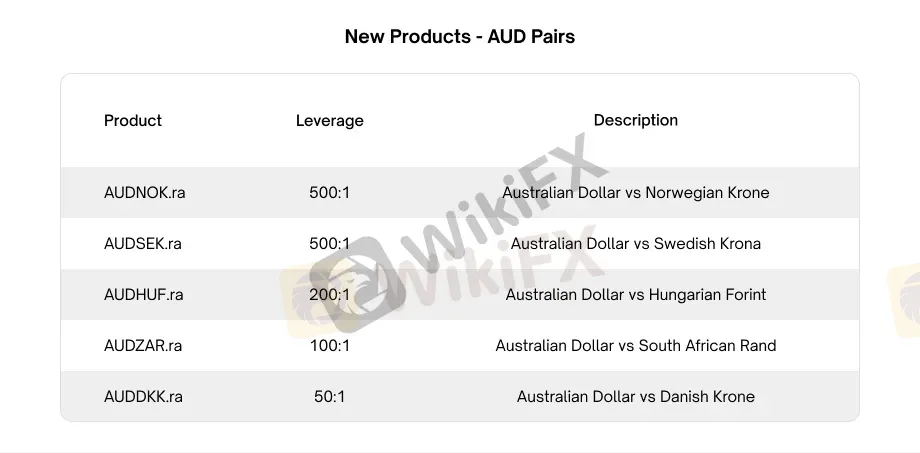The width and height of the screenshot is (920, 453).
Task: Click the AUDDKK.ra product cell
Action: (x=144, y=396)
